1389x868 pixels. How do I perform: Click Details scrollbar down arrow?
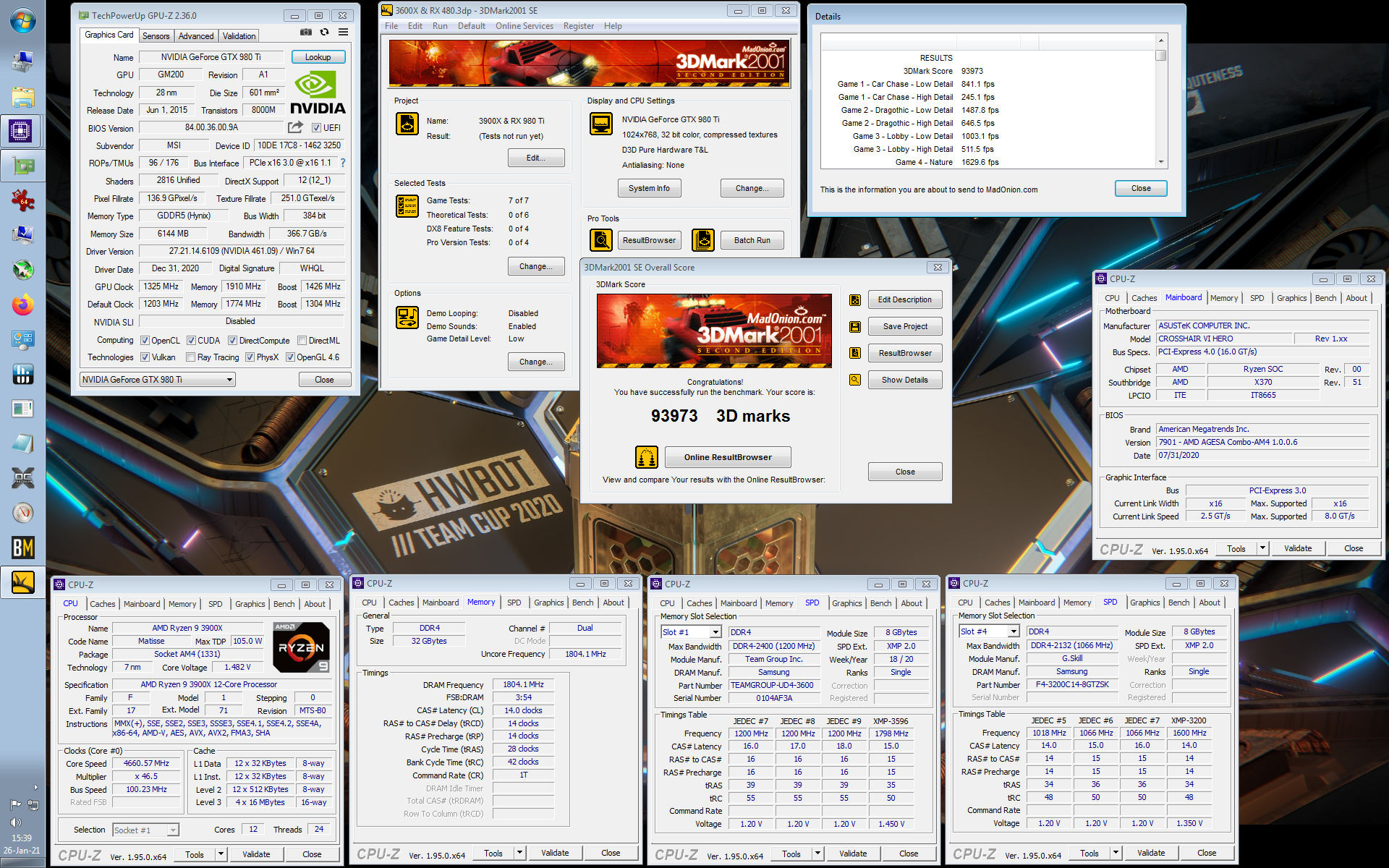[x=1160, y=162]
